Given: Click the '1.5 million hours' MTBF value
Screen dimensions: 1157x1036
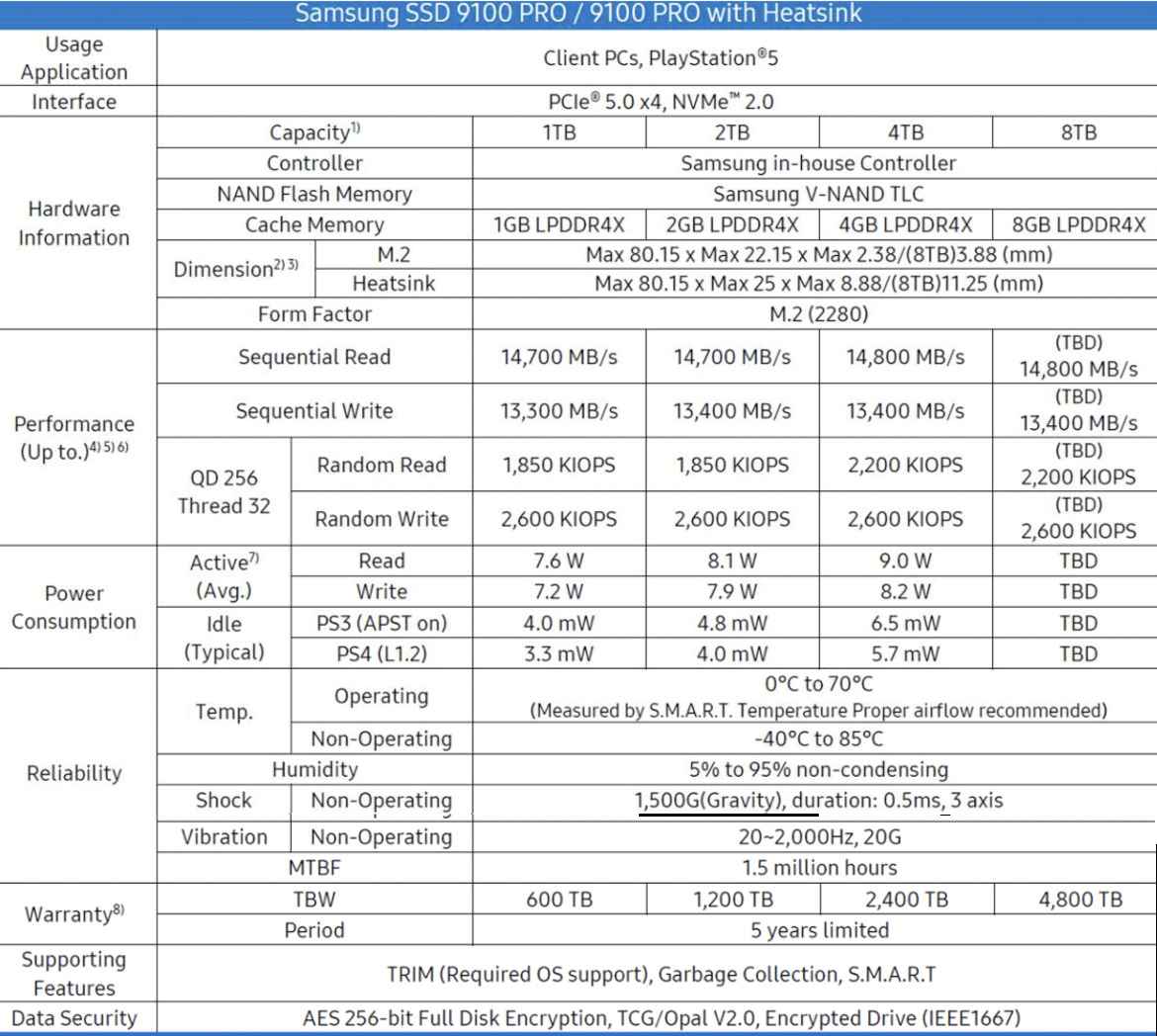Looking at the screenshot, I should [819, 868].
